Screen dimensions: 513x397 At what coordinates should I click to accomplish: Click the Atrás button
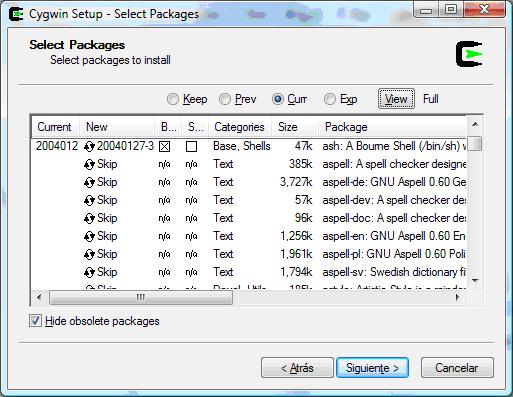point(297,368)
